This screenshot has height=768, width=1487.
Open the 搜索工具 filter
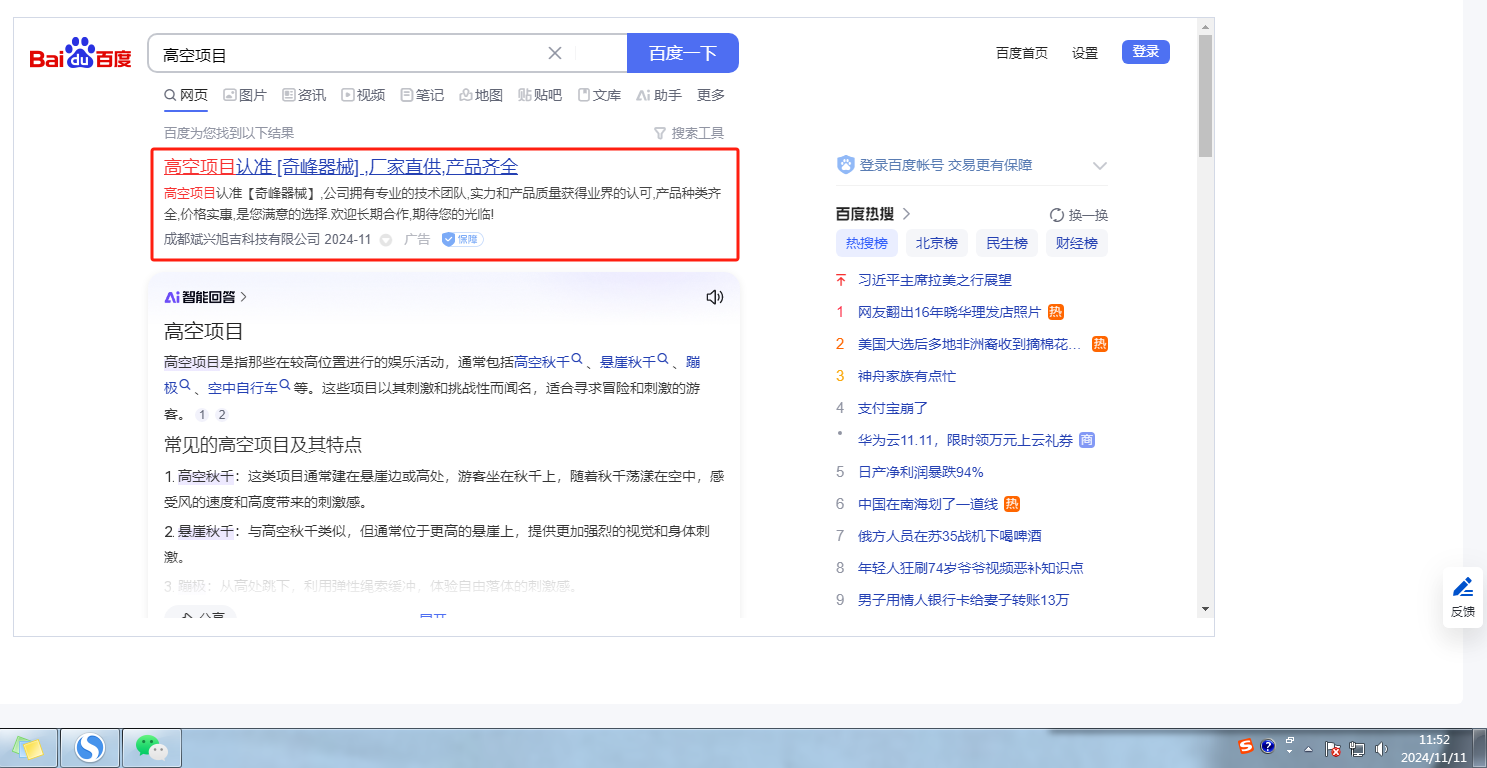coord(688,133)
